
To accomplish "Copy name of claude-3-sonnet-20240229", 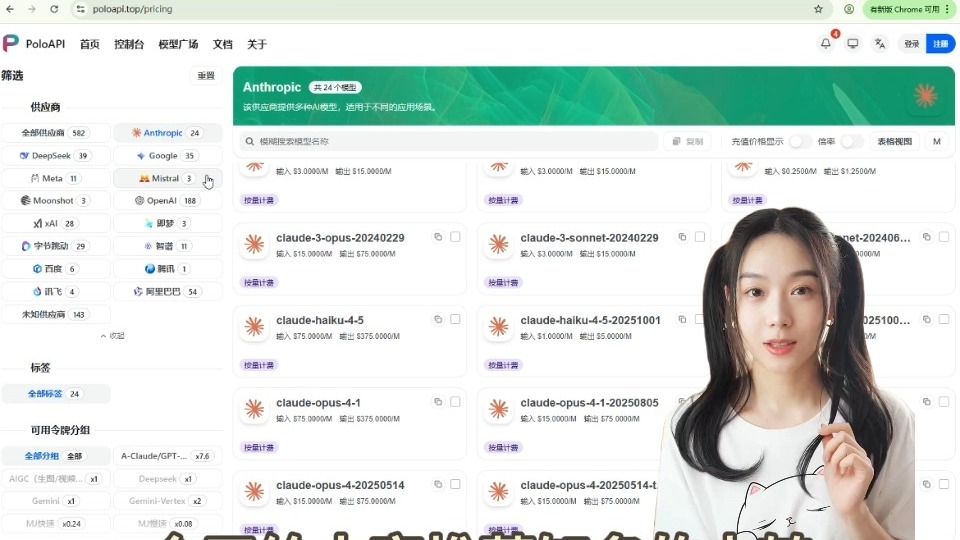I will (x=682, y=237).
